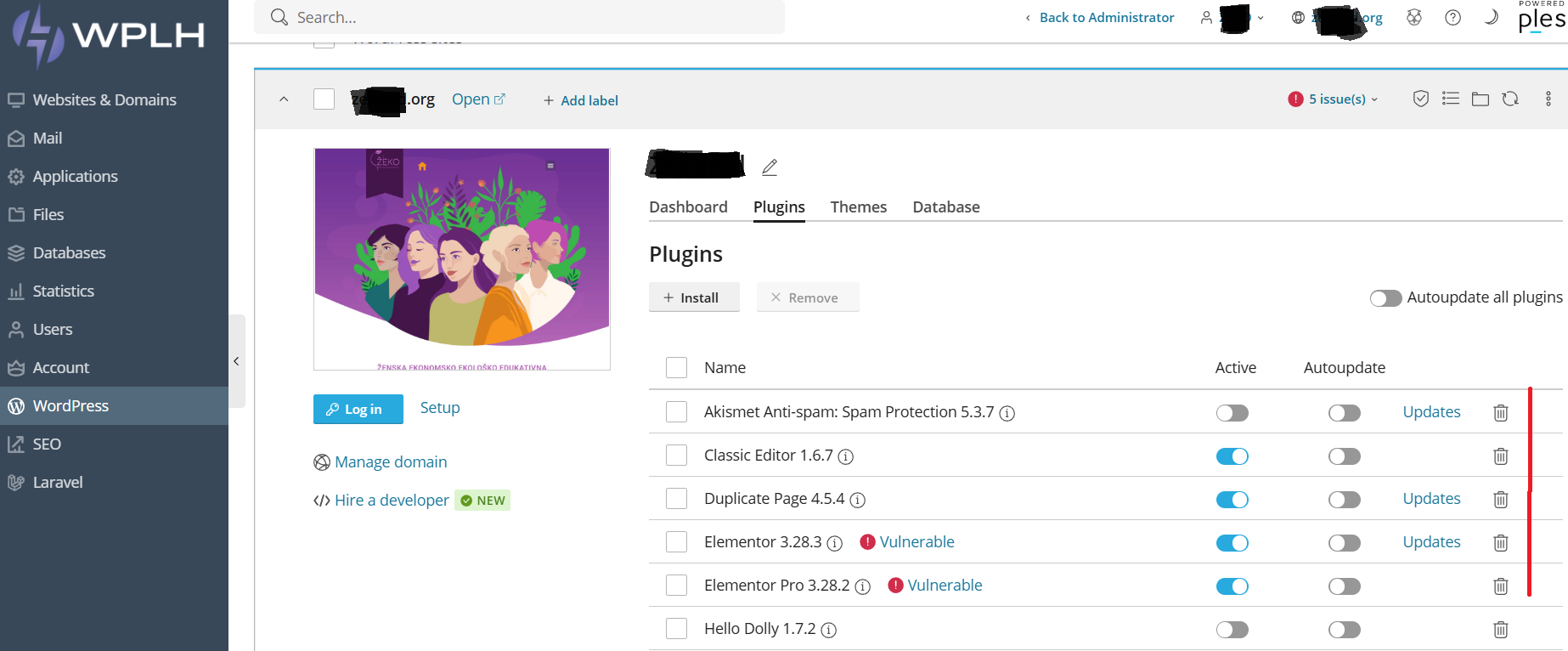This screenshot has height=651, width=1568.
Task: Tick Classic Editor checkbox
Action: 676,455
